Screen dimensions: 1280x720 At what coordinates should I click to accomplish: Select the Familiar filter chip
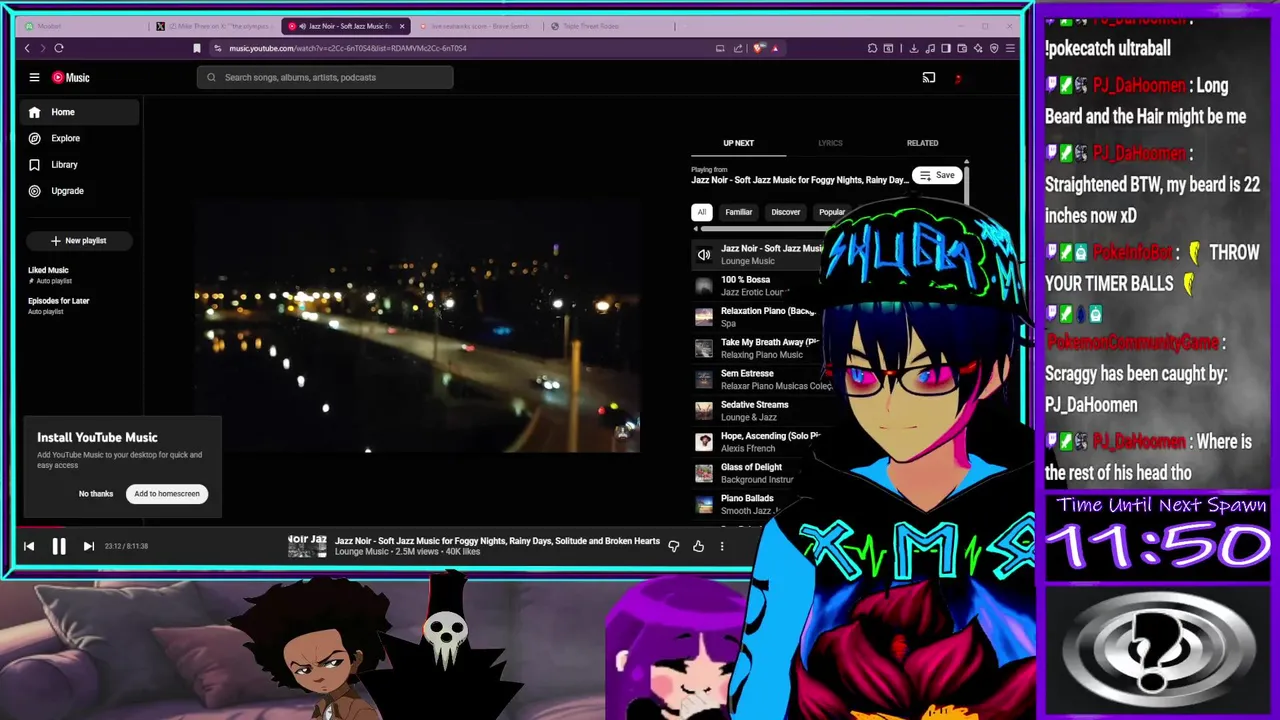click(x=738, y=212)
